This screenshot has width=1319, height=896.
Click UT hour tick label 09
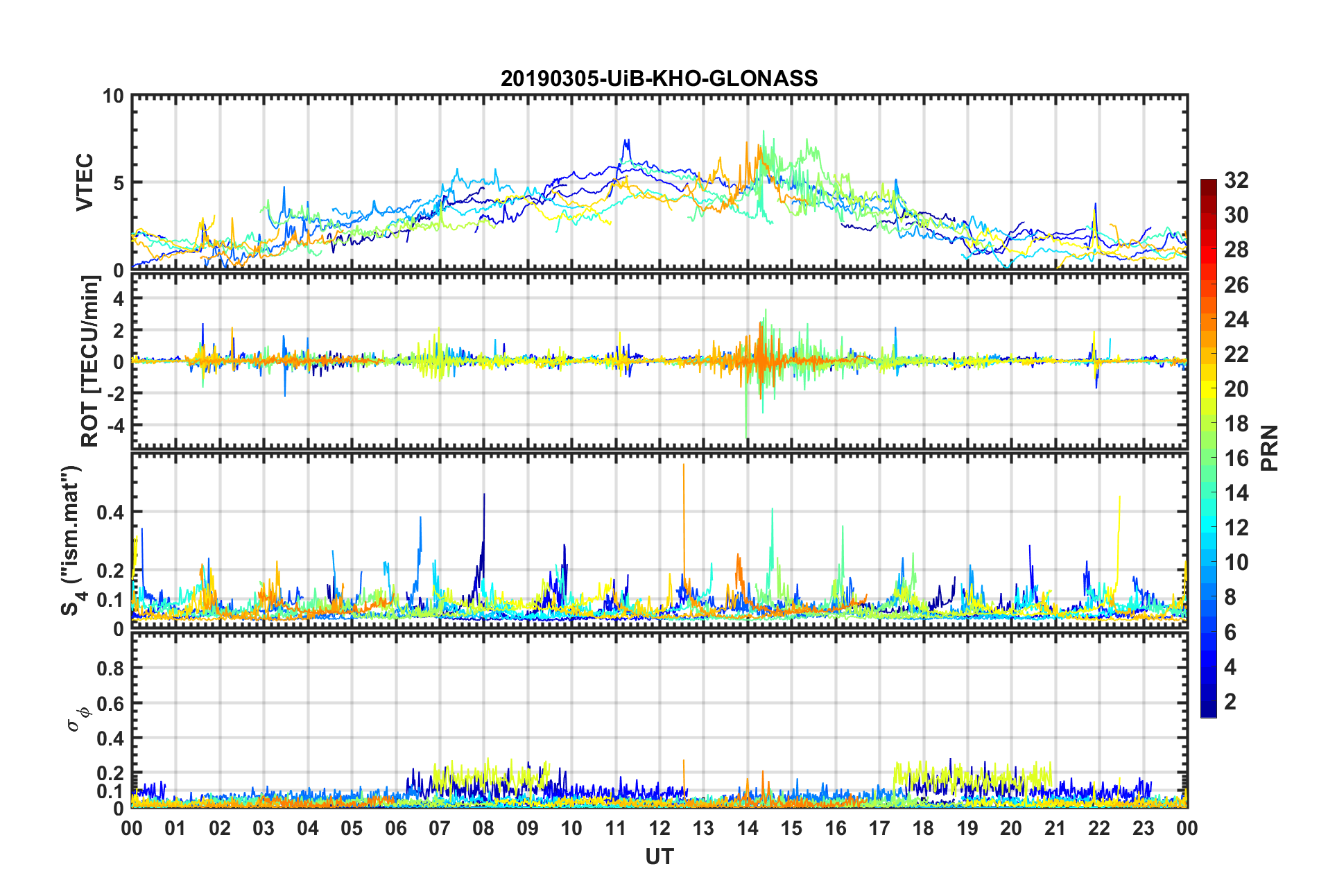(528, 828)
